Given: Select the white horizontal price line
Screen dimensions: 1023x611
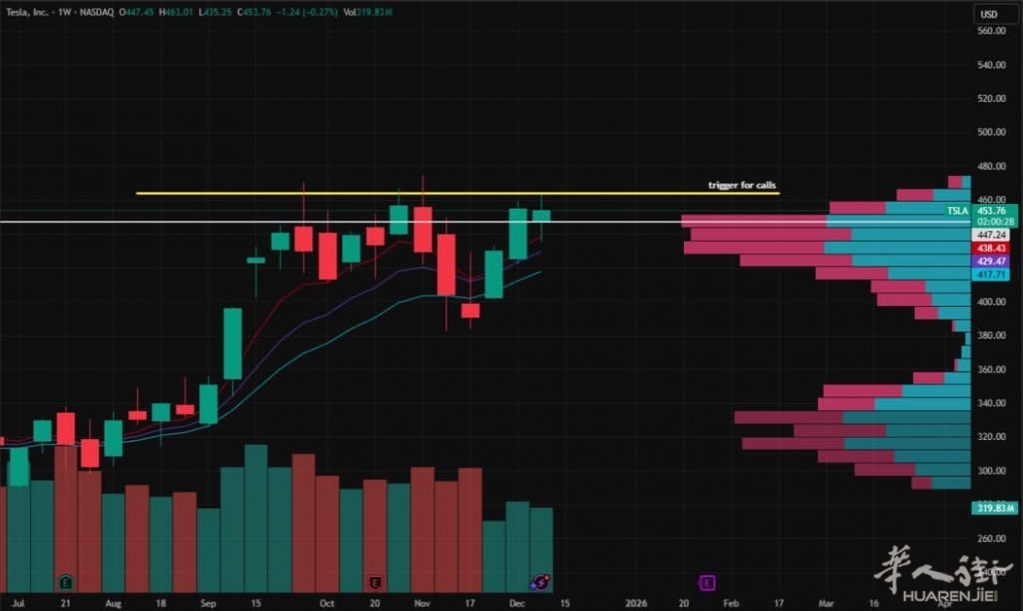Looking at the screenshot, I should pos(300,222).
